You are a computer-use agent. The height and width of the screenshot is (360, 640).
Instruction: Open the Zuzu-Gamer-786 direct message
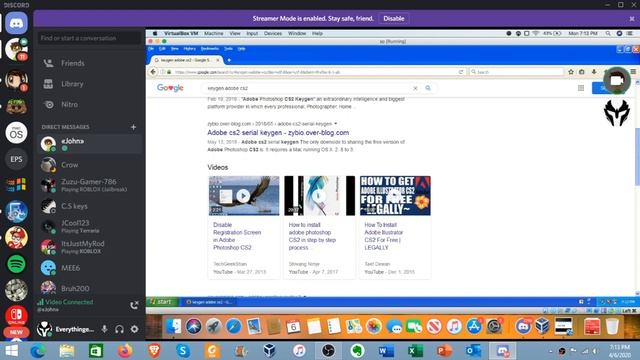pos(90,185)
